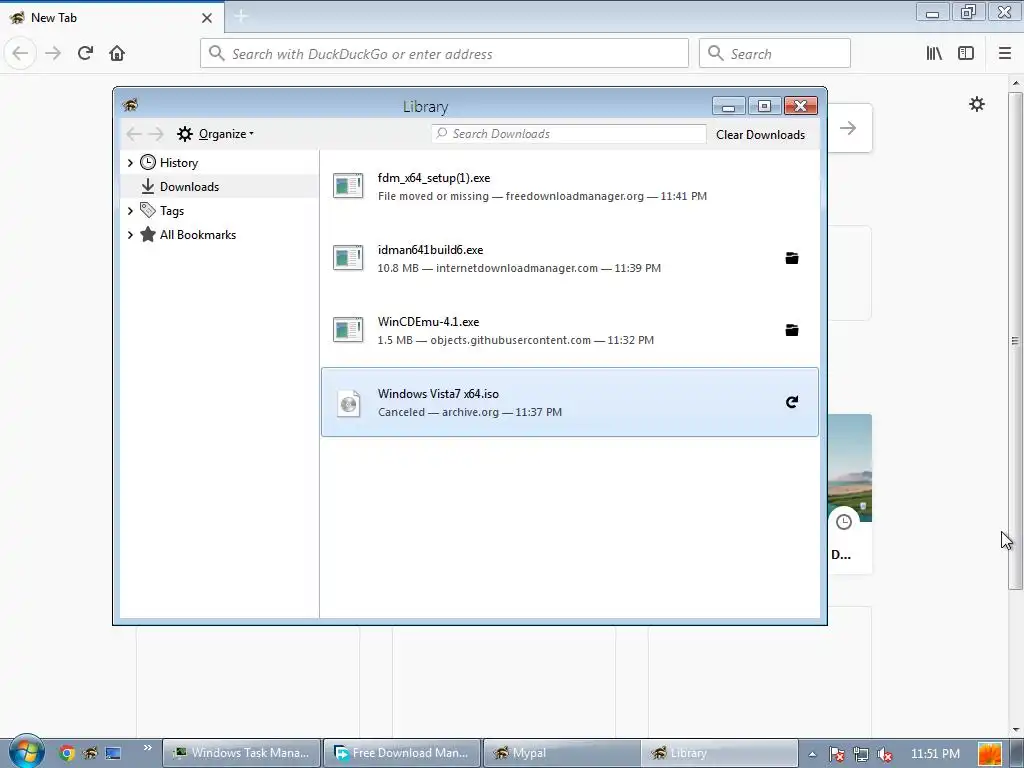This screenshot has width=1024, height=768.
Task: Click the Tags label icon in sidebar
Action: [x=148, y=210]
